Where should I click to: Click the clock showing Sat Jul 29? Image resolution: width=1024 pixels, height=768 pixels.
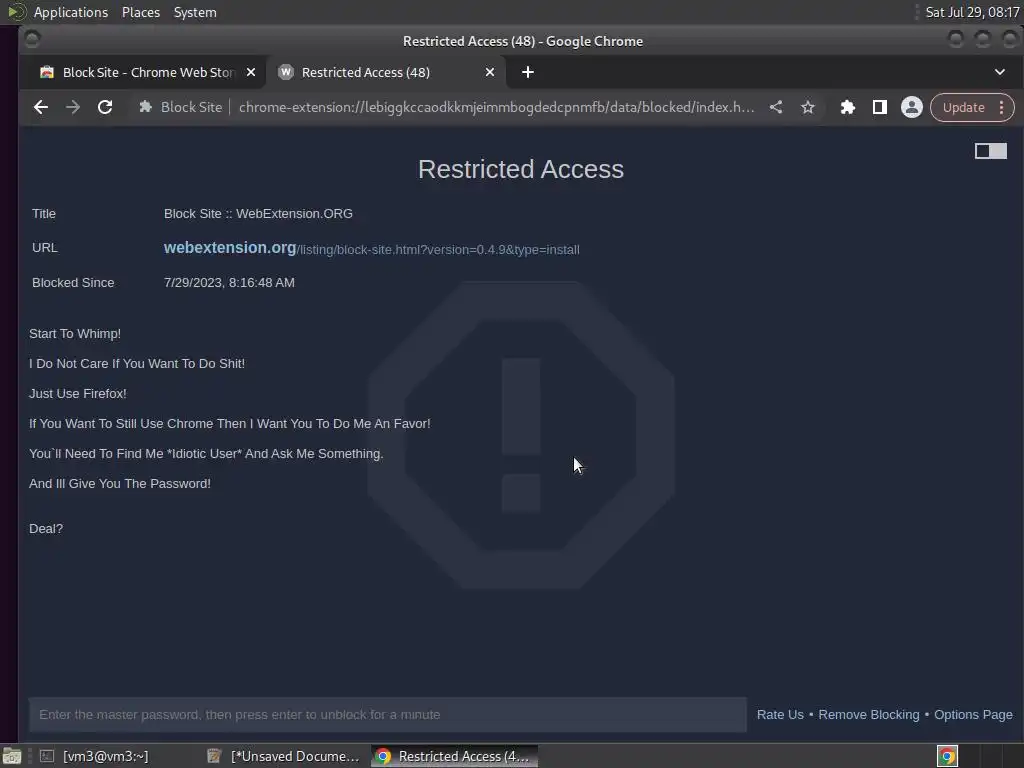point(972,12)
